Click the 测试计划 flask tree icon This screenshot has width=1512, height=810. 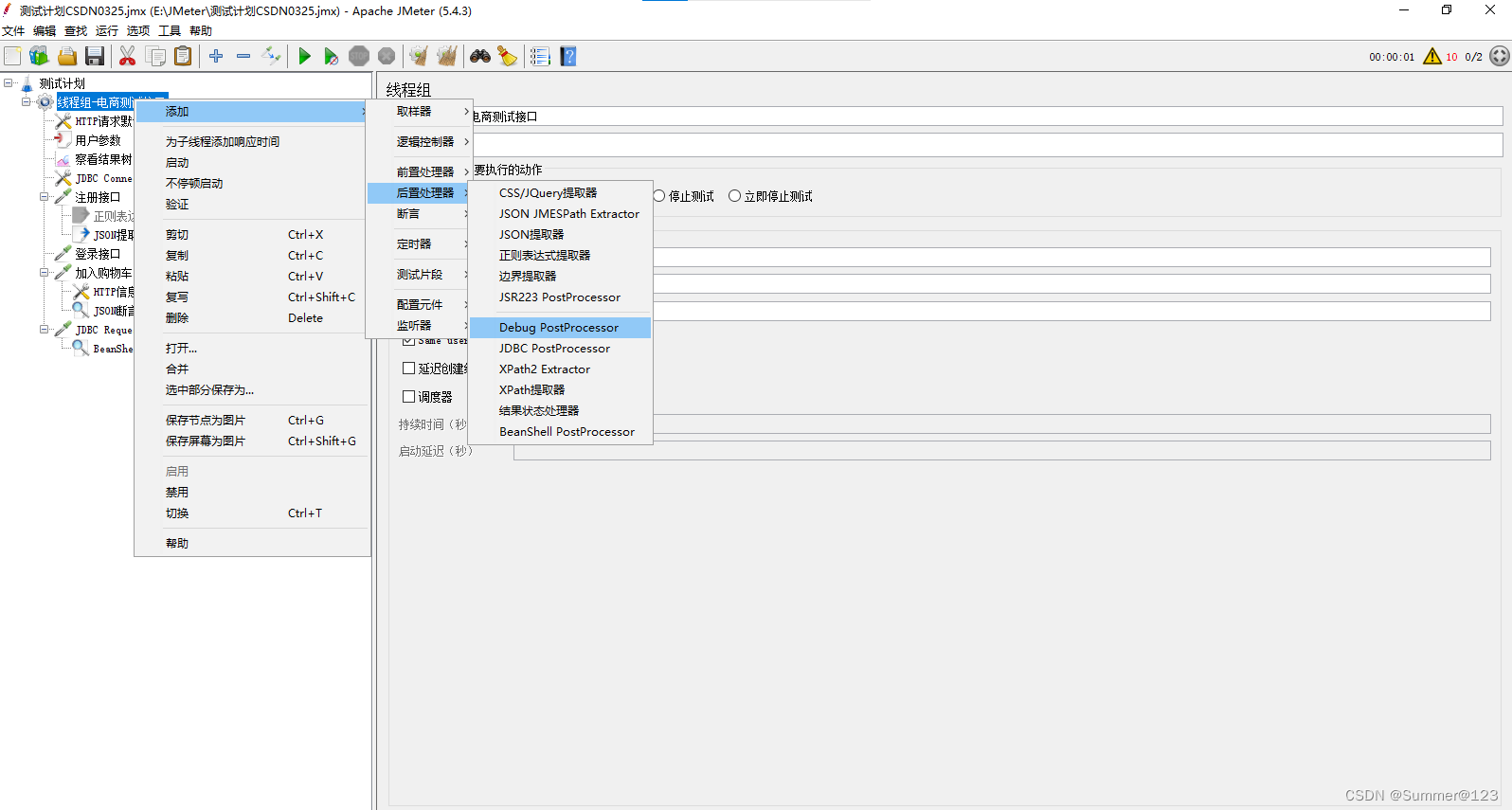27,83
